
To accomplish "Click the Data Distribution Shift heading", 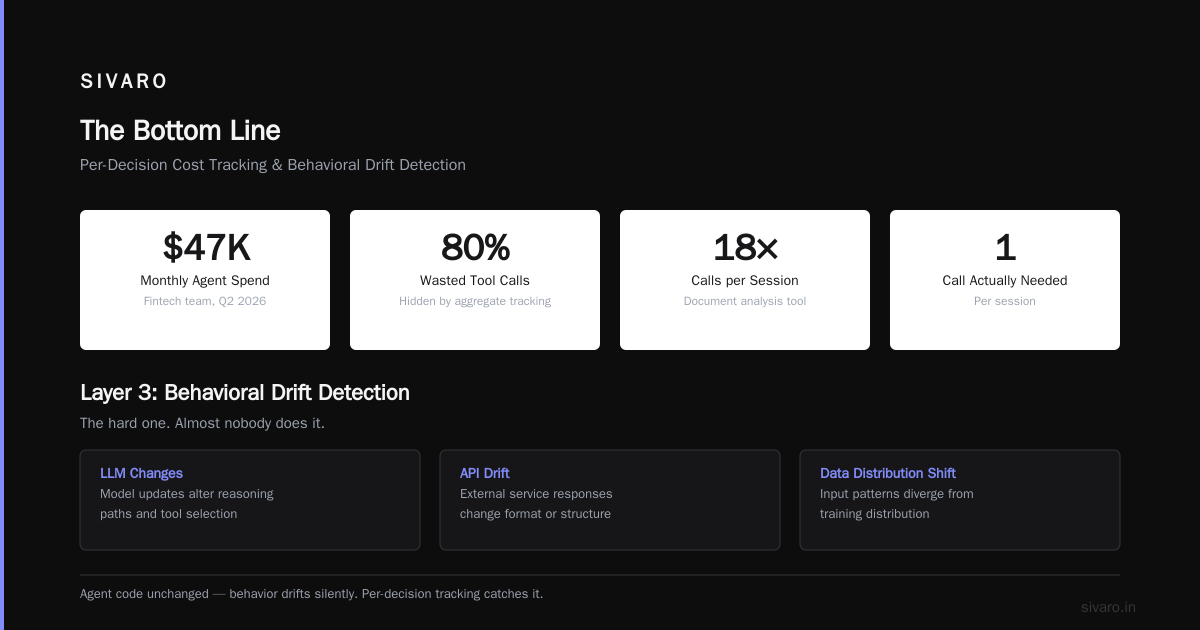I will pyautogui.click(x=888, y=473).
